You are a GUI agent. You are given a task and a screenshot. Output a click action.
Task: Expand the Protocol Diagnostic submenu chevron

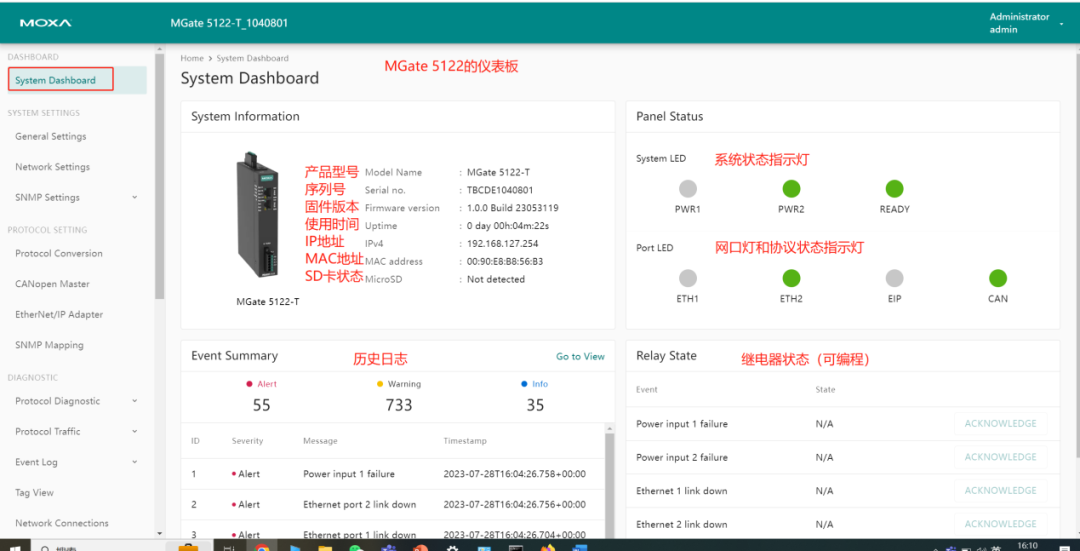pyautogui.click(x=135, y=401)
